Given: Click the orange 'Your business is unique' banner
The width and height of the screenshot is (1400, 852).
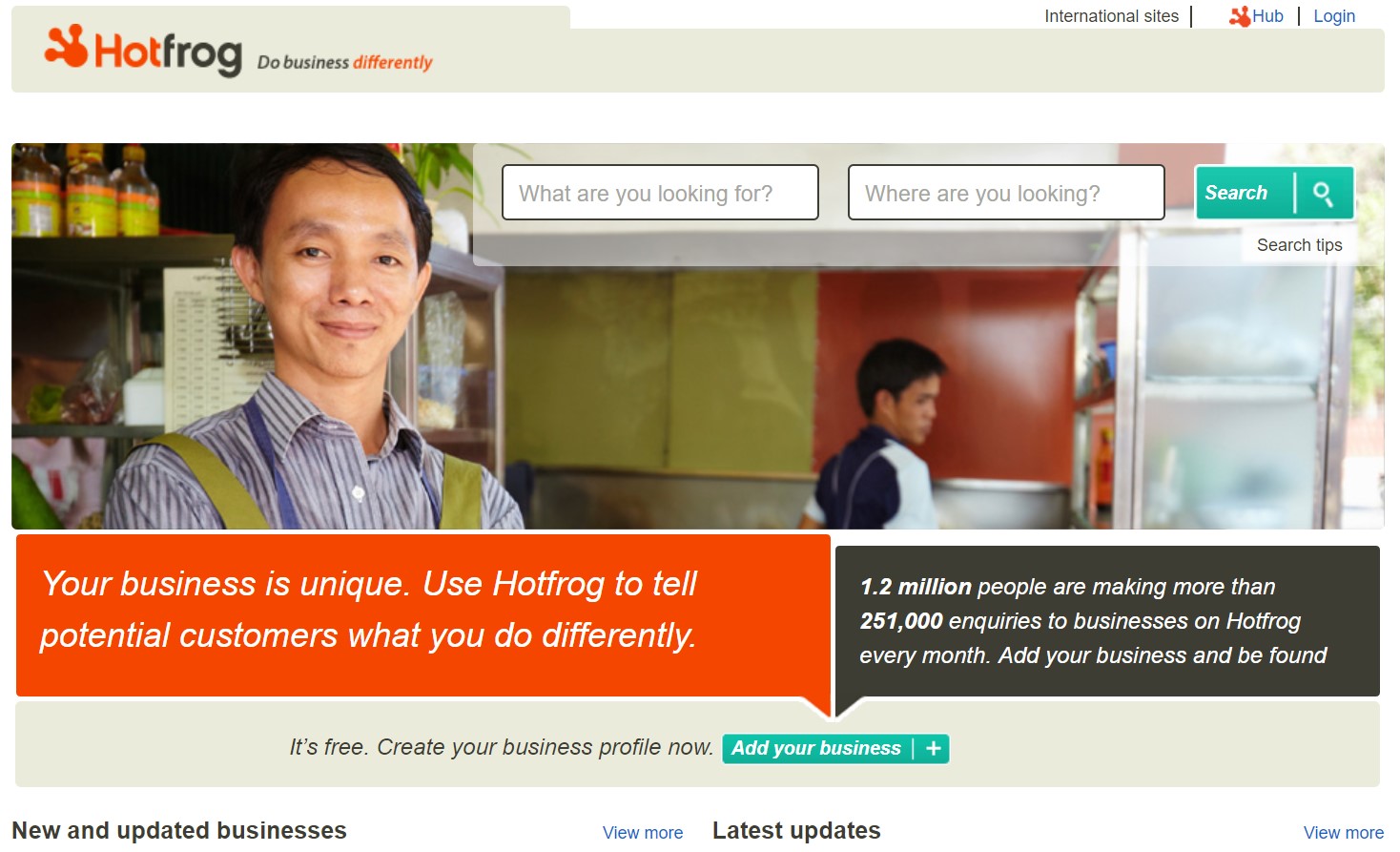Looking at the screenshot, I should click(422, 615).
